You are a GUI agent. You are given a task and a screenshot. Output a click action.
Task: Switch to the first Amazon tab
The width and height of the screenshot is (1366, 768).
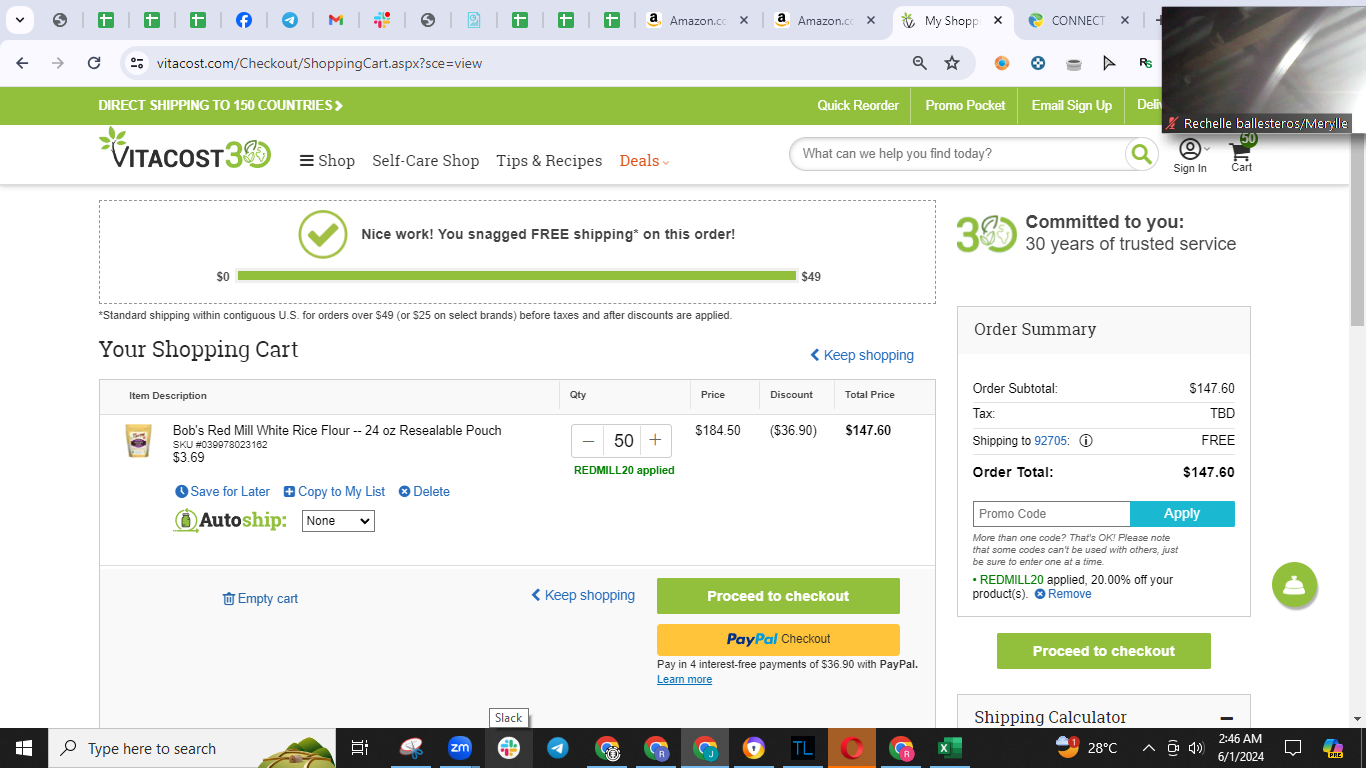pos(699,20)
